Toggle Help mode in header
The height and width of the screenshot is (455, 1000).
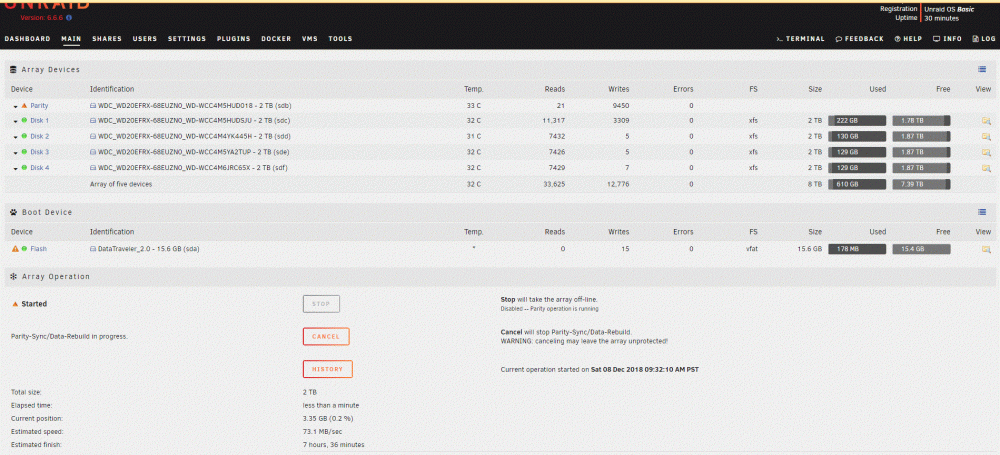point(908,39)
